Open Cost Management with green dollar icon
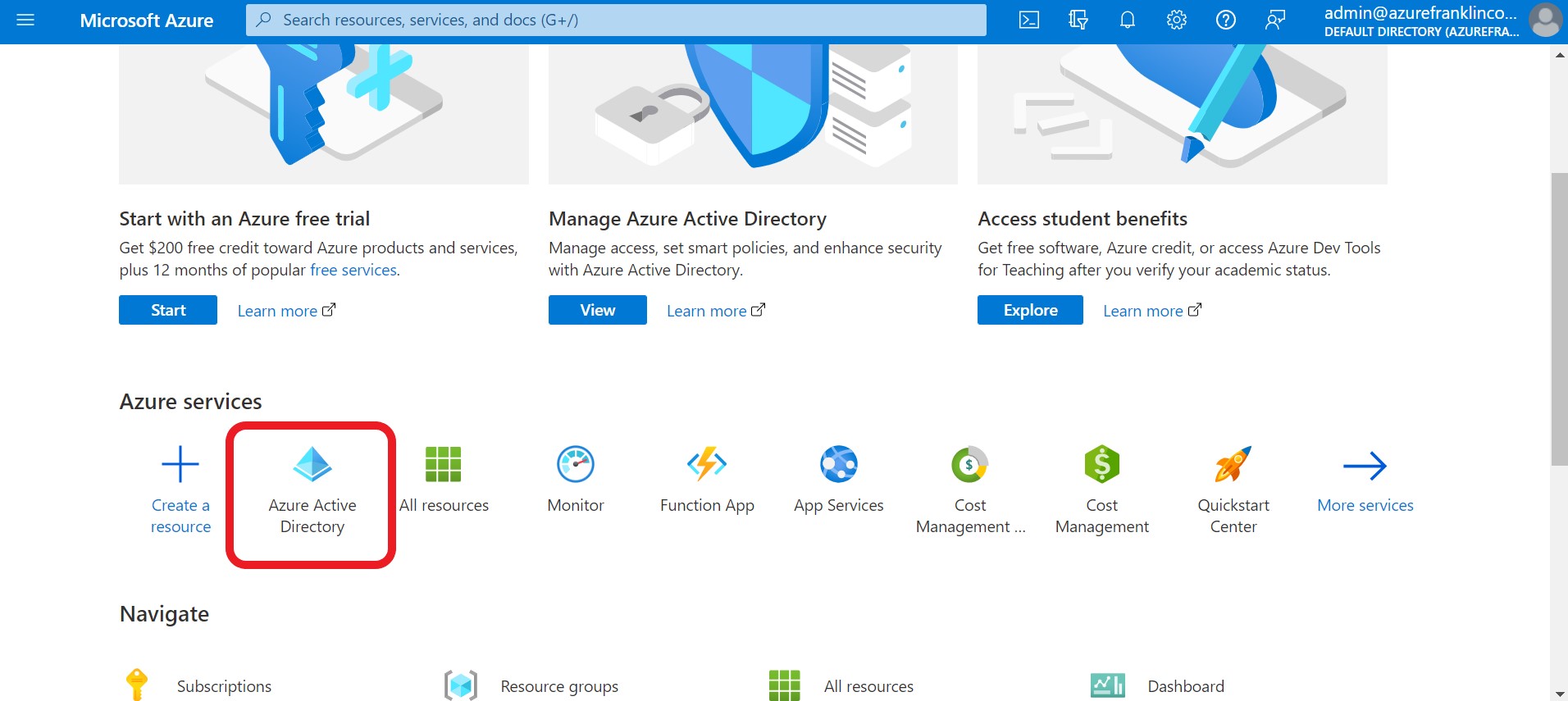This screenshot has height=701, width=1568. point(1102,492)
